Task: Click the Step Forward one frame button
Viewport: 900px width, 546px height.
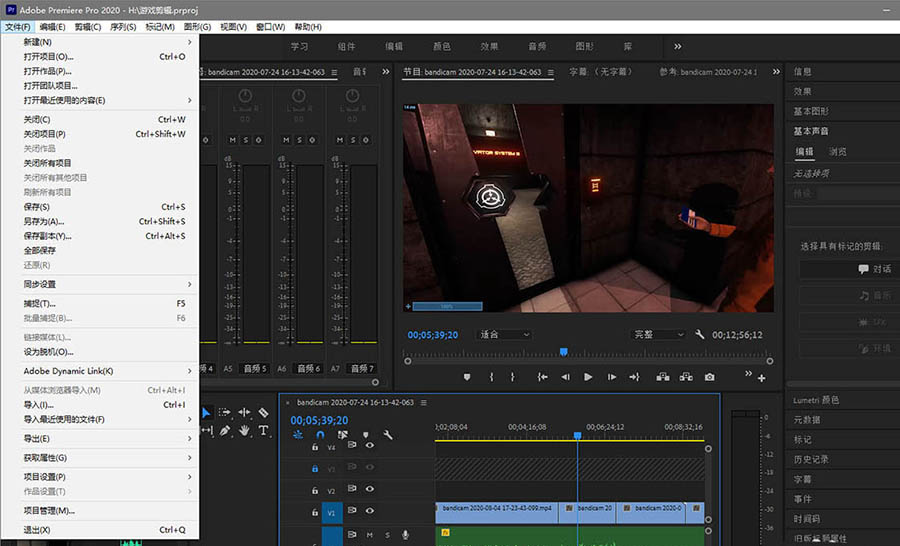Action: tap(611, 377)
